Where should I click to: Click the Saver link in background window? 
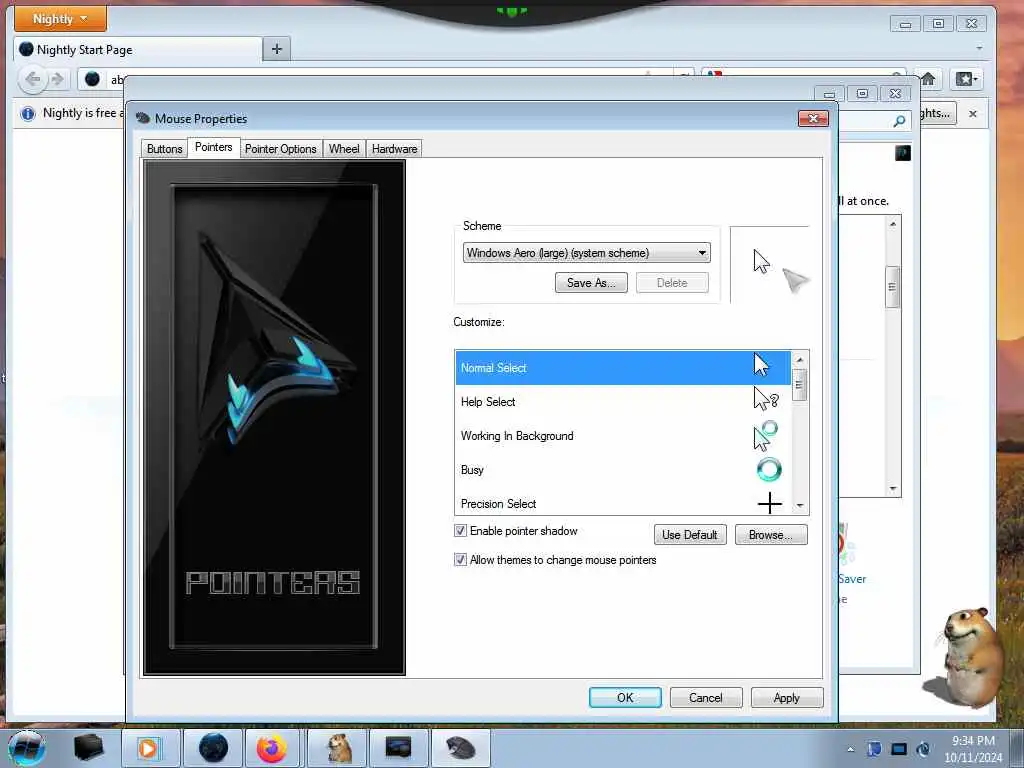click(x=852, y=579)
